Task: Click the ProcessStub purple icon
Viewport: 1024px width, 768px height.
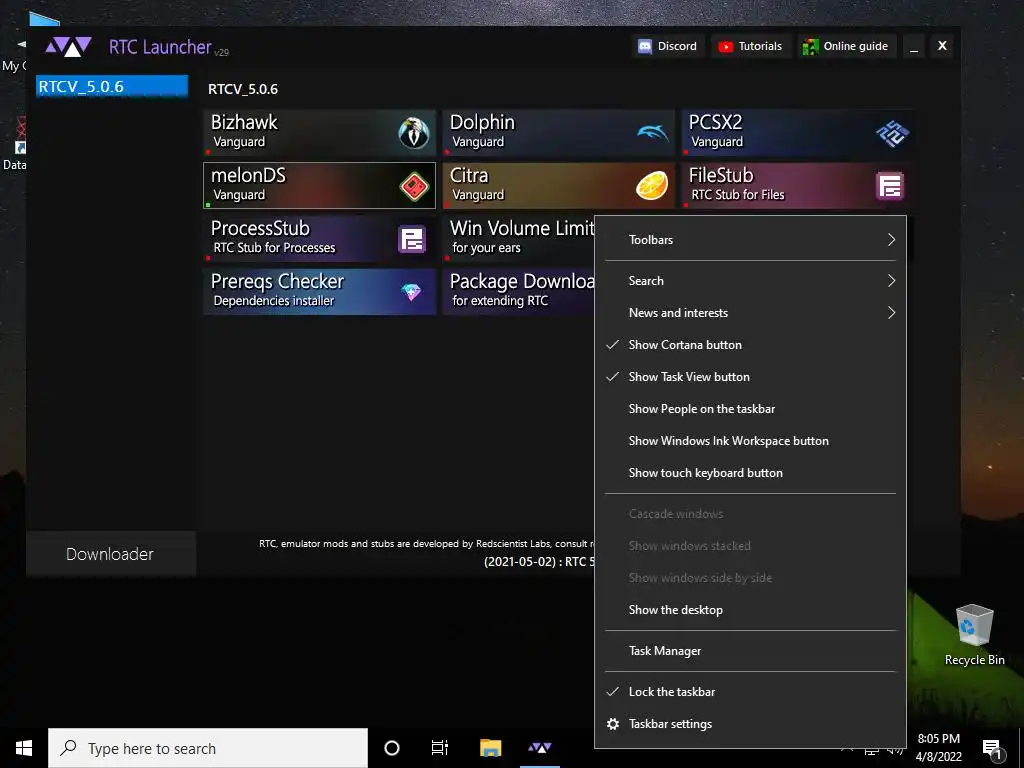Action: [x=412, y=239]
